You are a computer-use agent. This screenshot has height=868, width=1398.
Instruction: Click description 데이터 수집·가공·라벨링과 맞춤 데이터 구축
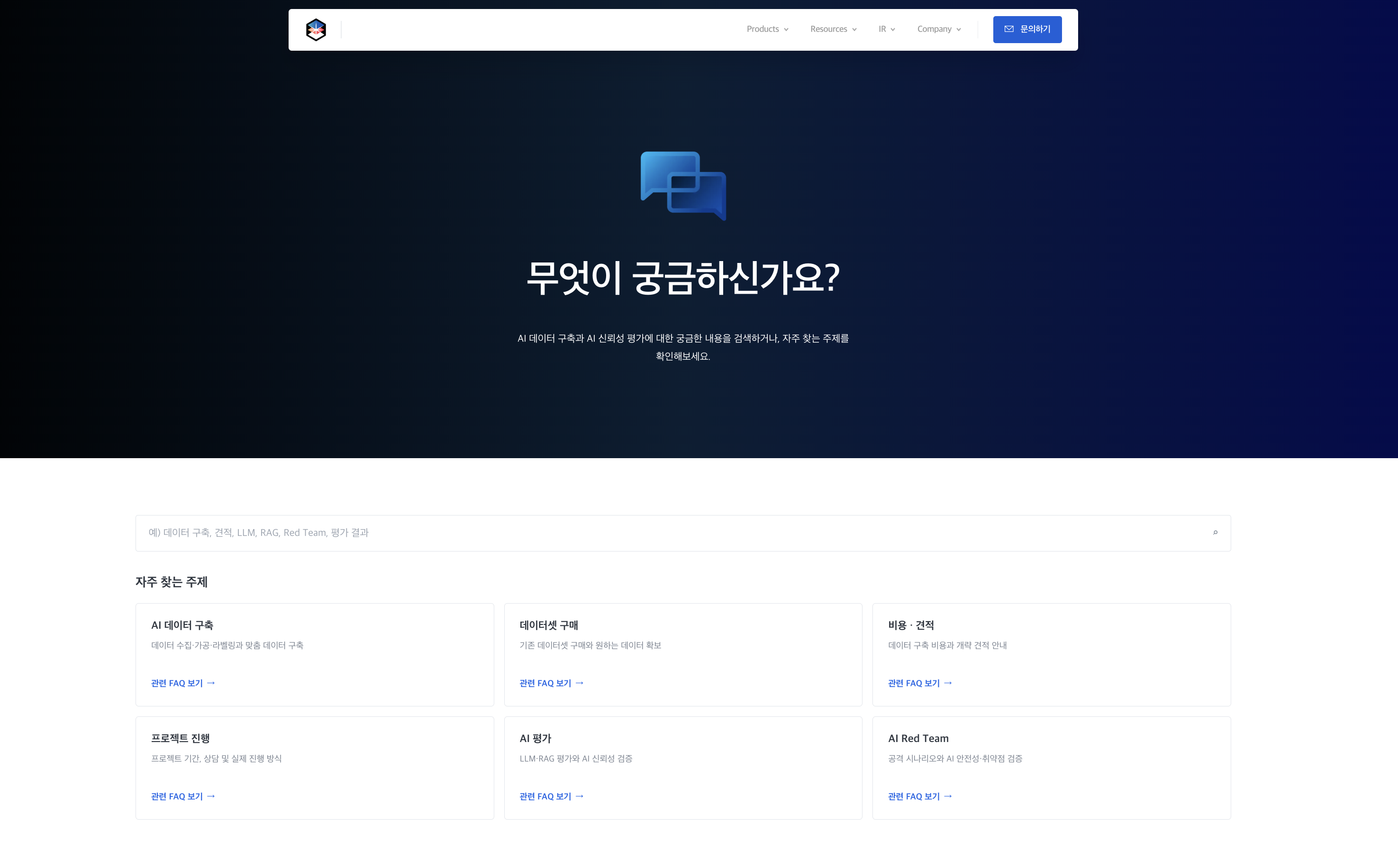(x=227, y=645)
